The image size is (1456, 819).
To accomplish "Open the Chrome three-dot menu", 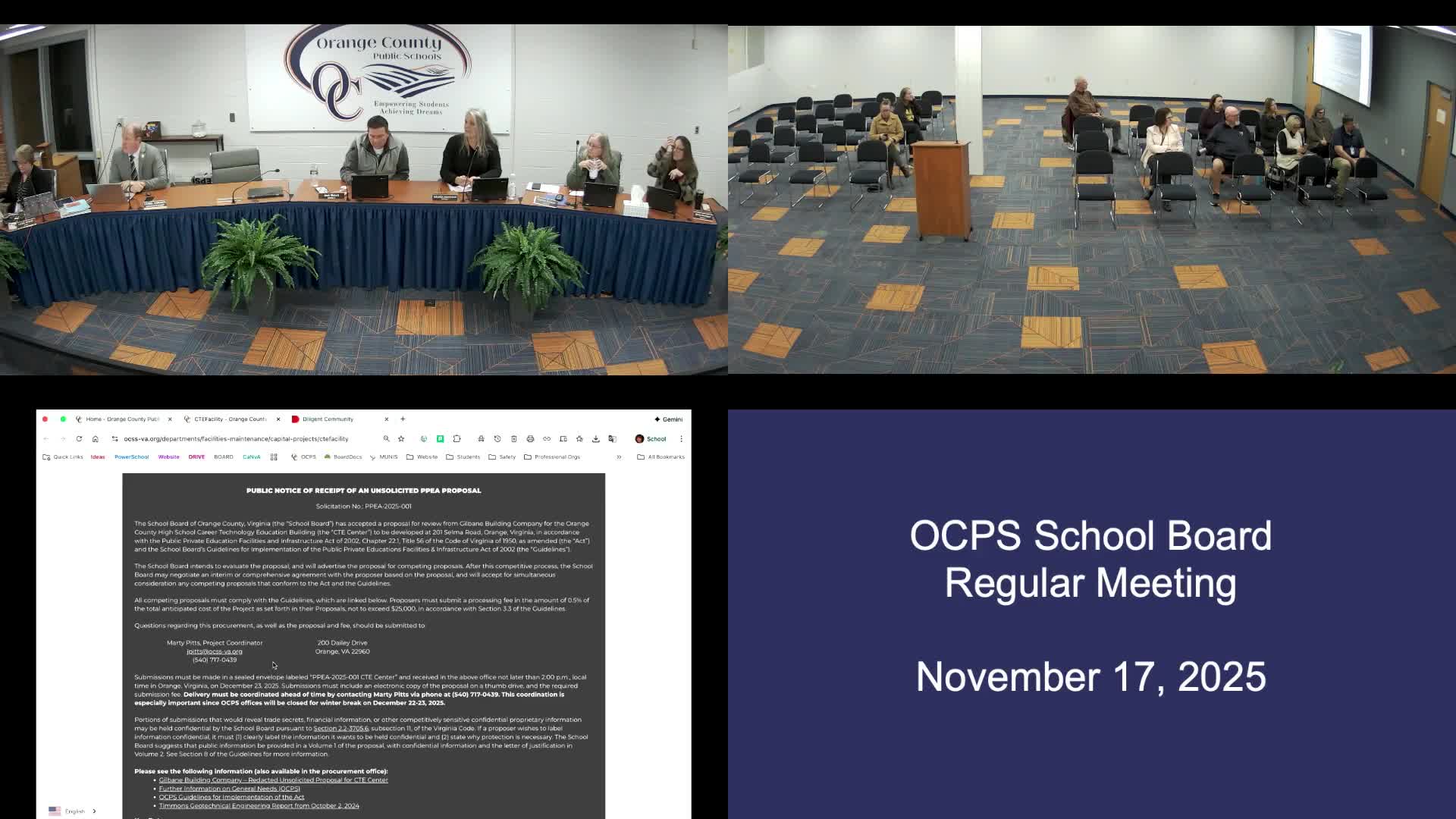I will click(x=681, y=439).
